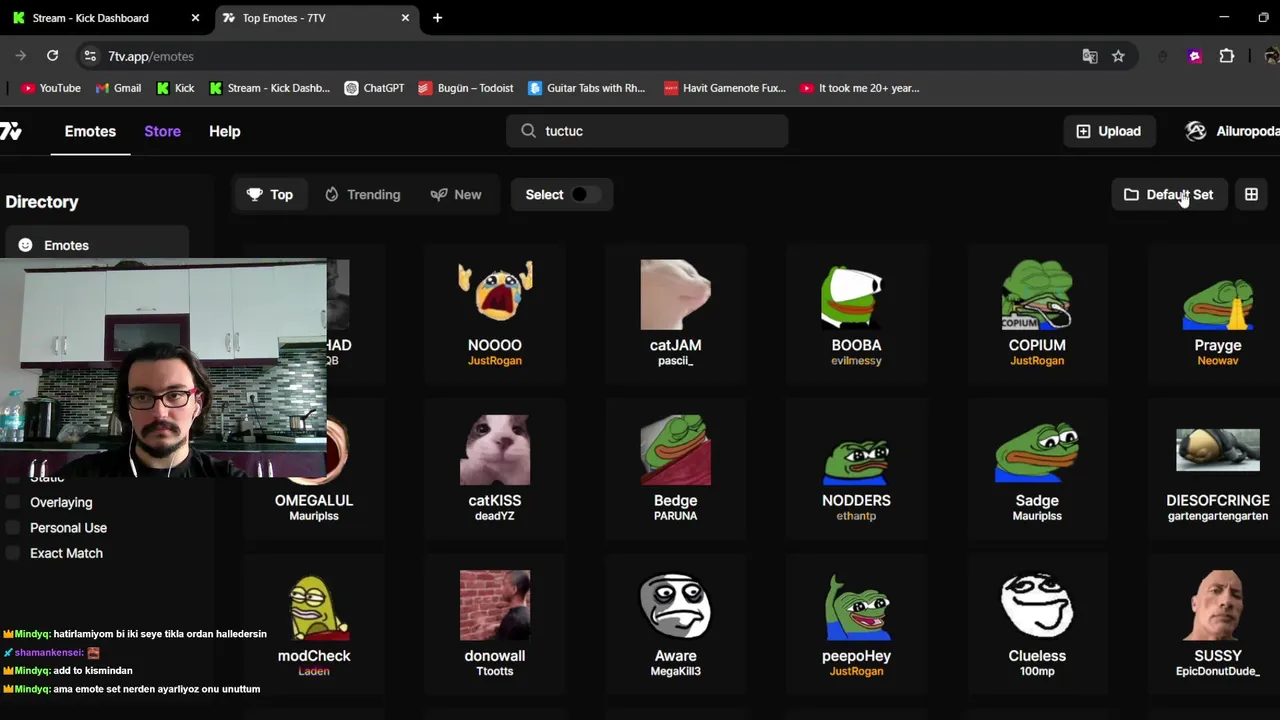The image size is (1280, 720).
Task: Click the search magnifier icon
Action: point(528,131)
